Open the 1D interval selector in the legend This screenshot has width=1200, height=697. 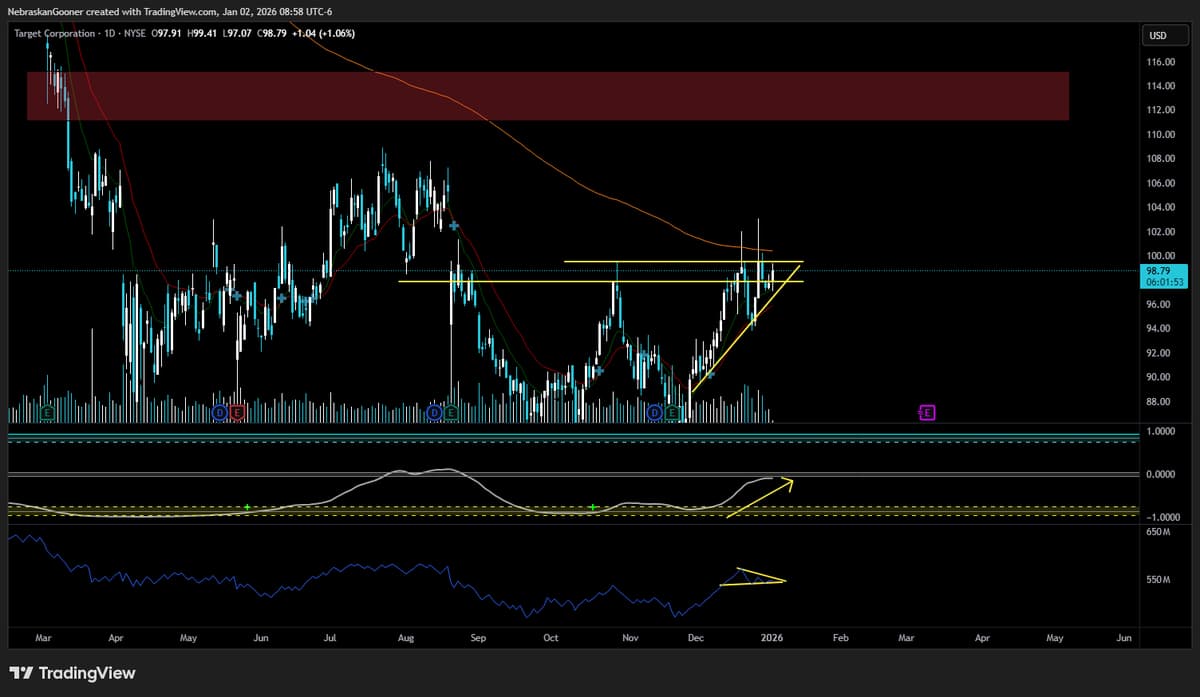(109, 33)
